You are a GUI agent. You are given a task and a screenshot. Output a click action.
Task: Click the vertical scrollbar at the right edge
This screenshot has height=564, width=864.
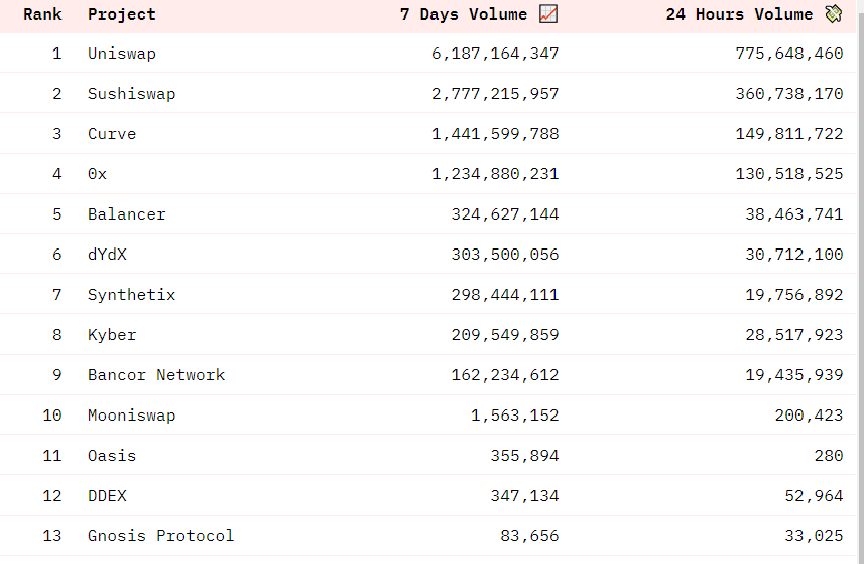pyautogui.click(x=860, y=282)
